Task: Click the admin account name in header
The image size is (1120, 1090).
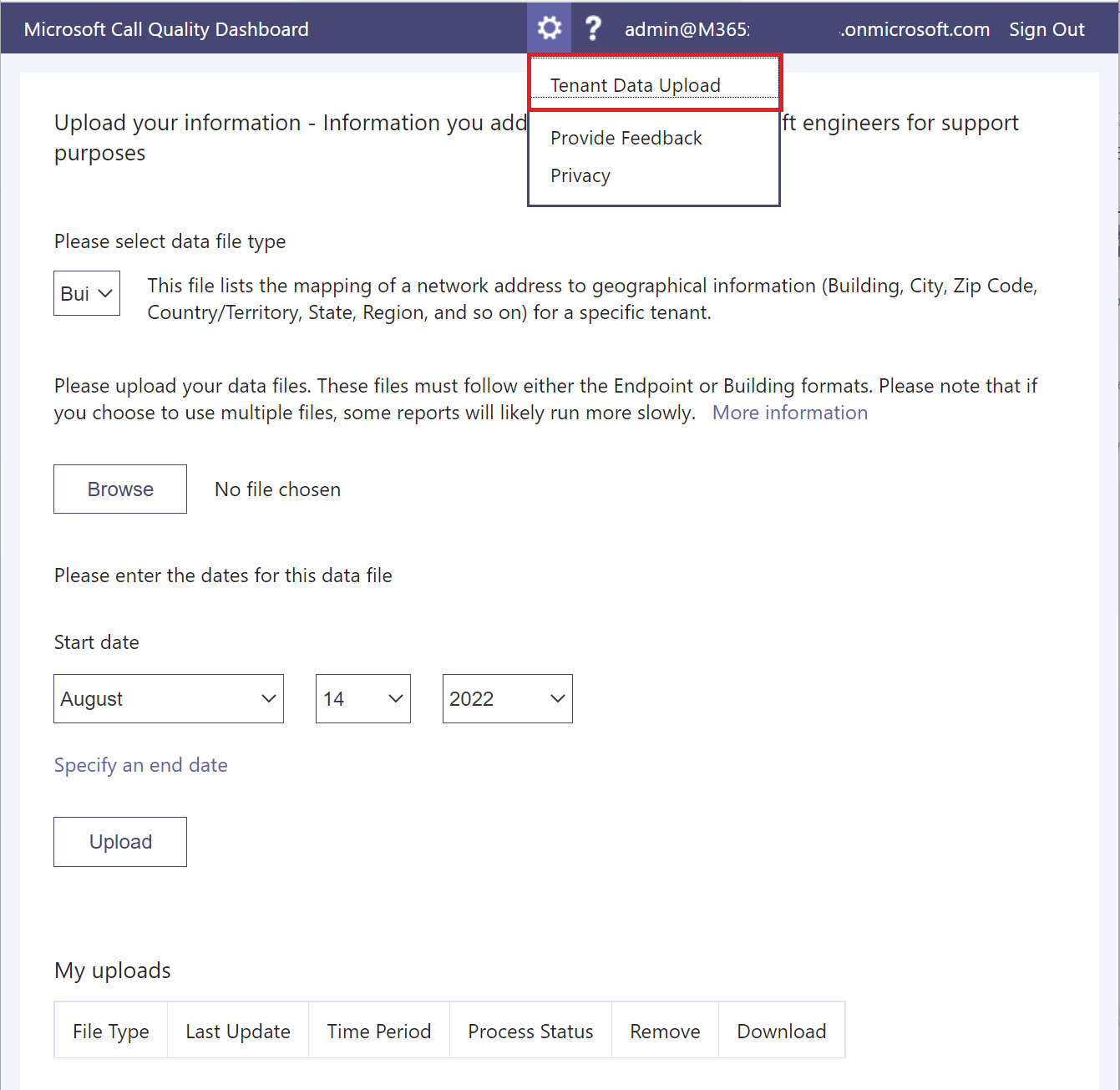Action: [x=807, y=29]
